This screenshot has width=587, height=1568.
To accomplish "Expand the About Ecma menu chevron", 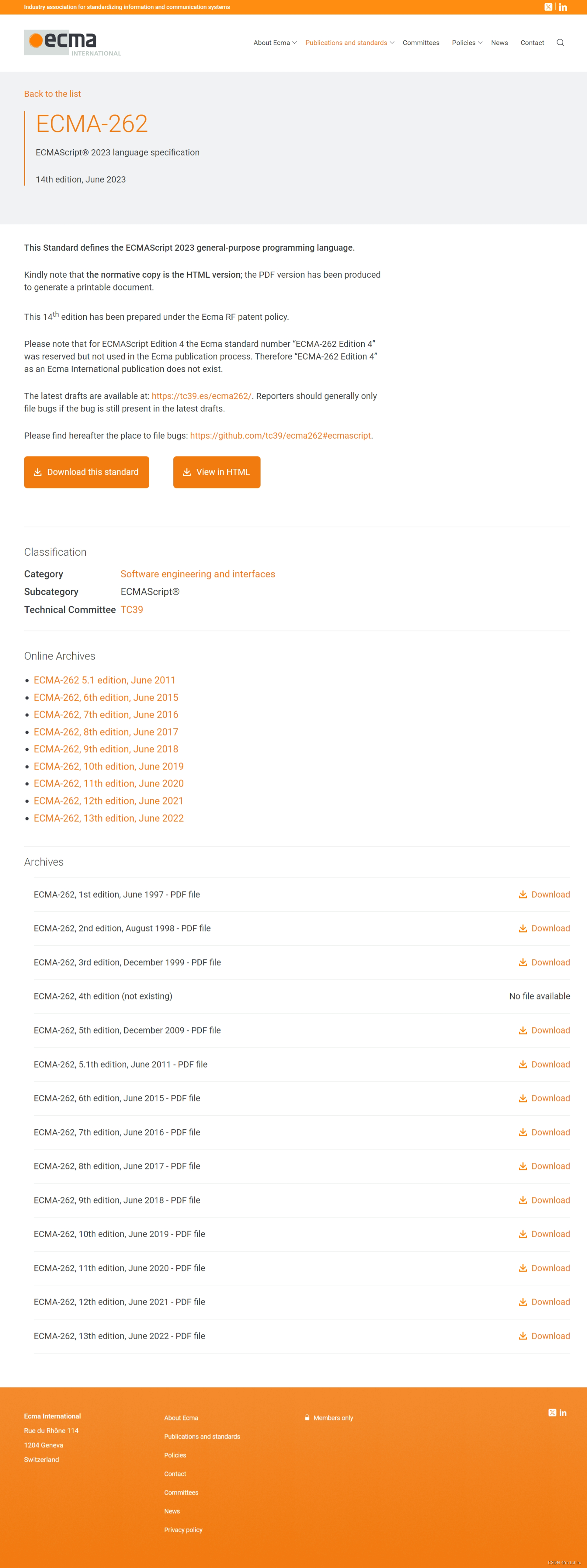I will 295,43.
